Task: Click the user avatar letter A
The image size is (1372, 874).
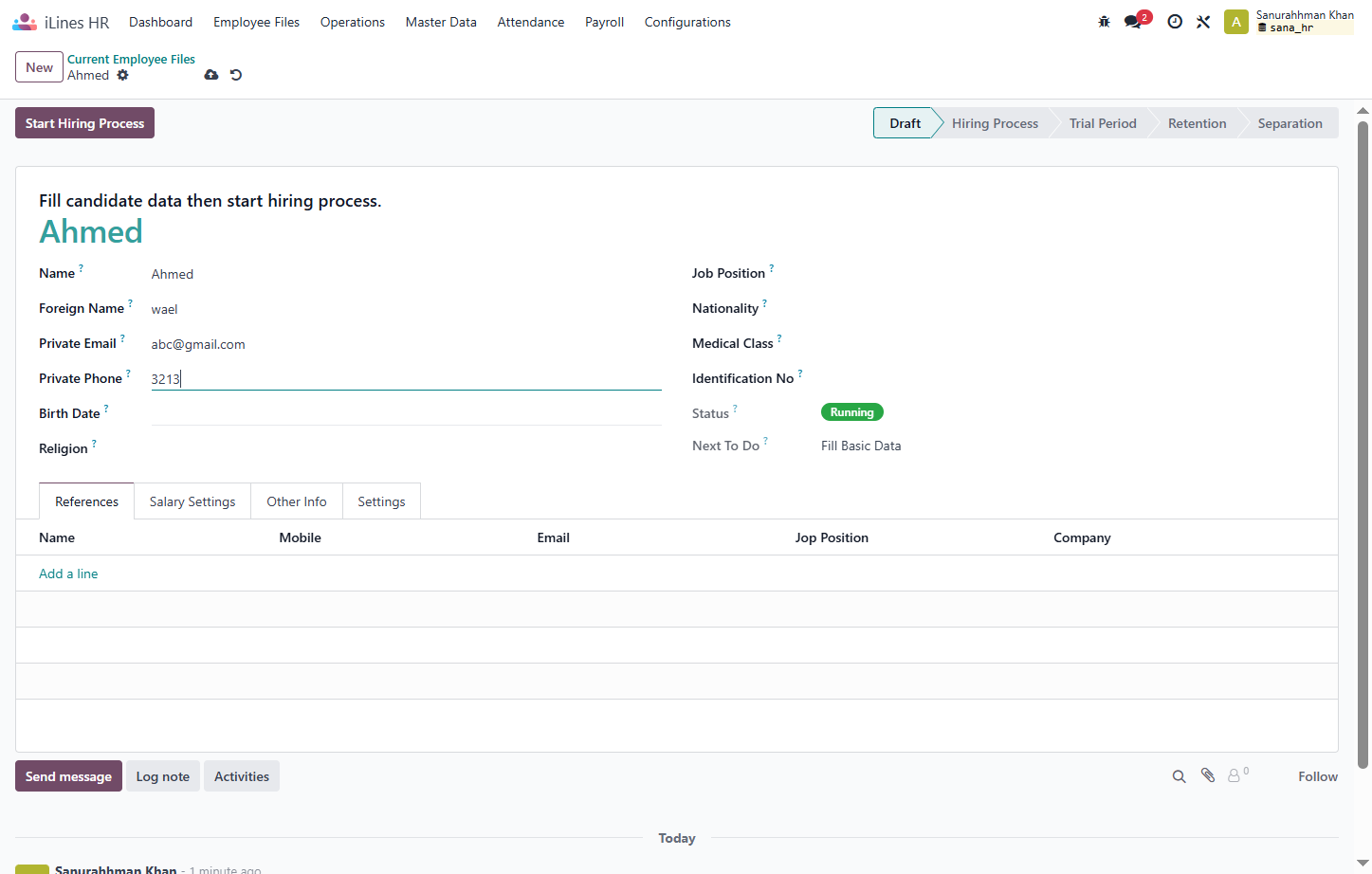Action: tap(1235, 22)
